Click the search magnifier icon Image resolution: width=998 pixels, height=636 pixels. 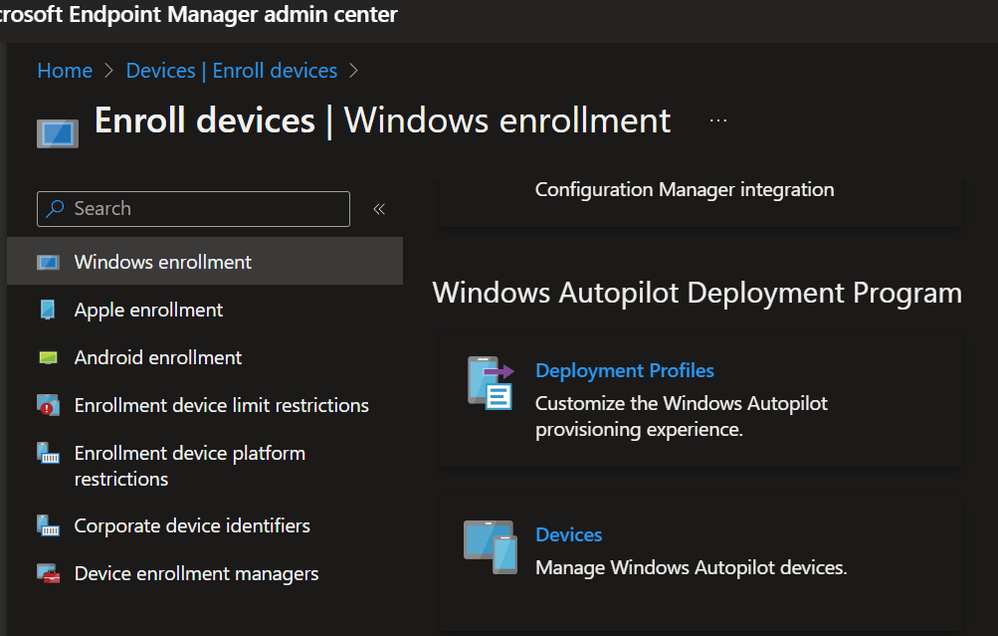pyautogui.click(x=55, y=208)
